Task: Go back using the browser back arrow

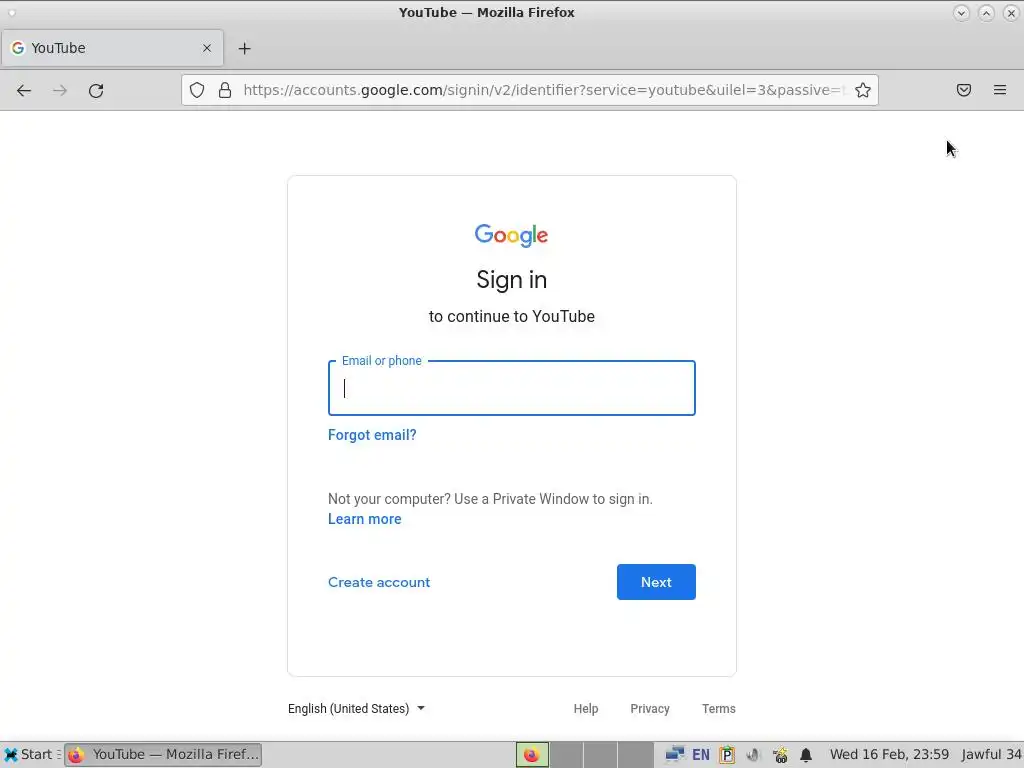Action: 24,90
